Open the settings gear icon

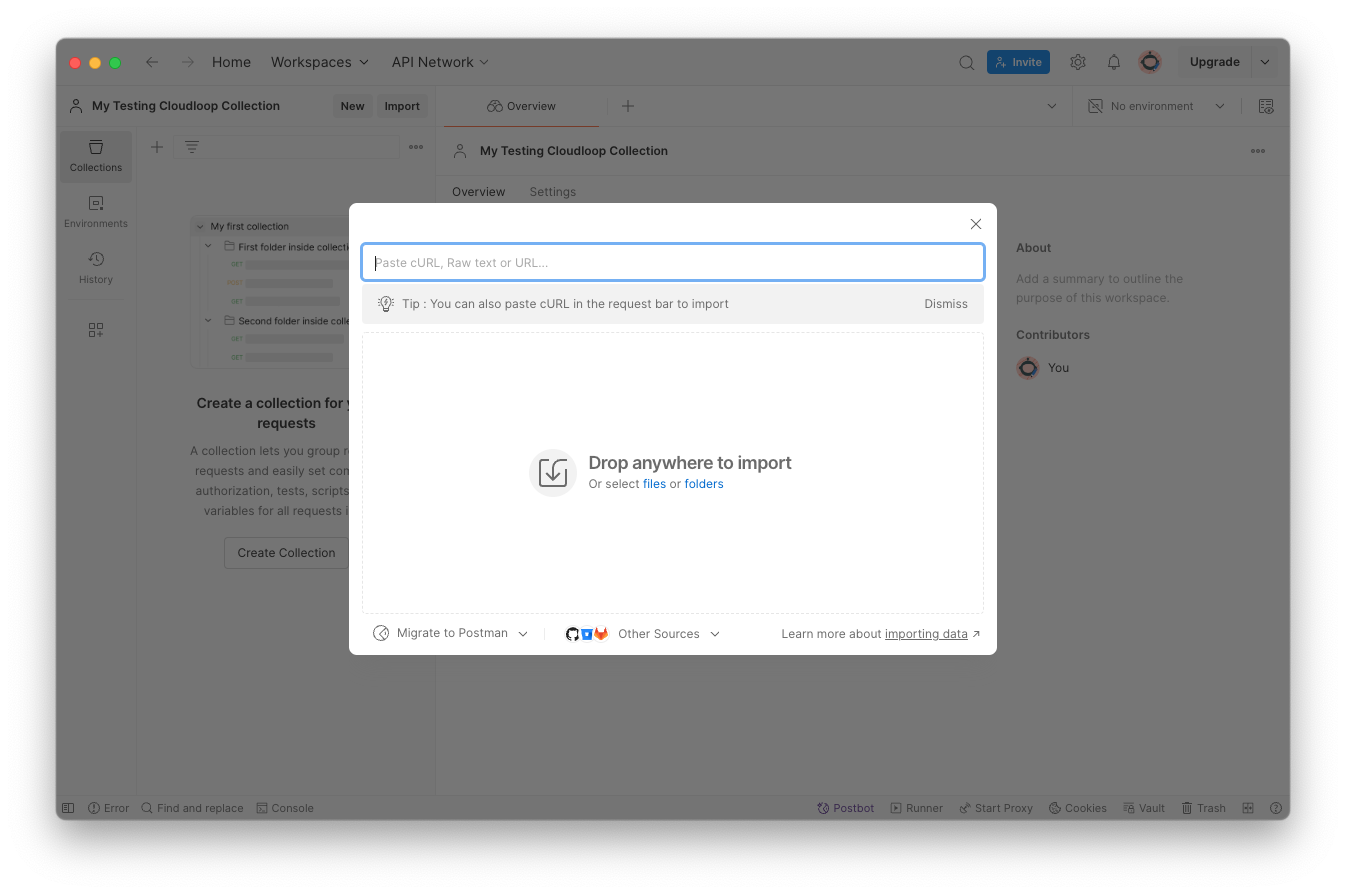tap(1078, 62)
